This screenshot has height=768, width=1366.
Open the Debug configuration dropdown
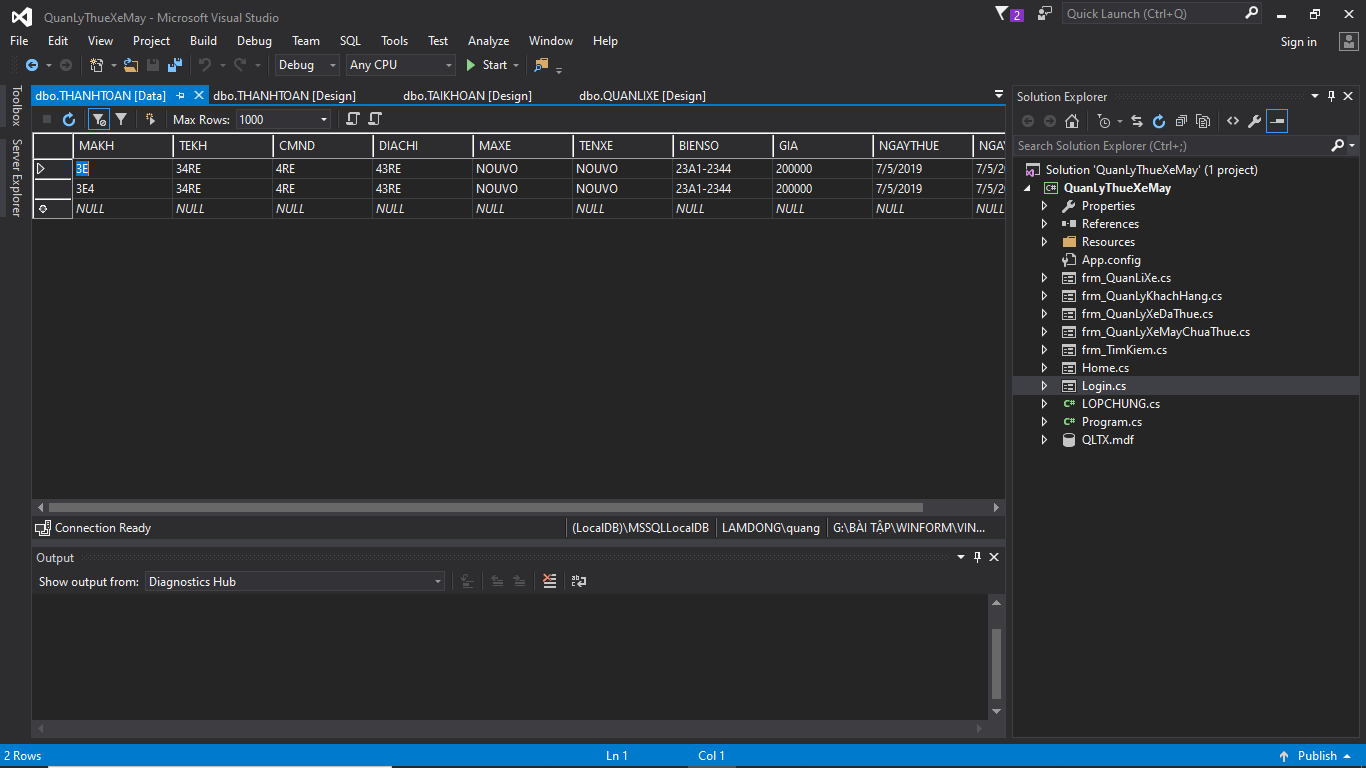pyautogui.click(x=307, y=65)
